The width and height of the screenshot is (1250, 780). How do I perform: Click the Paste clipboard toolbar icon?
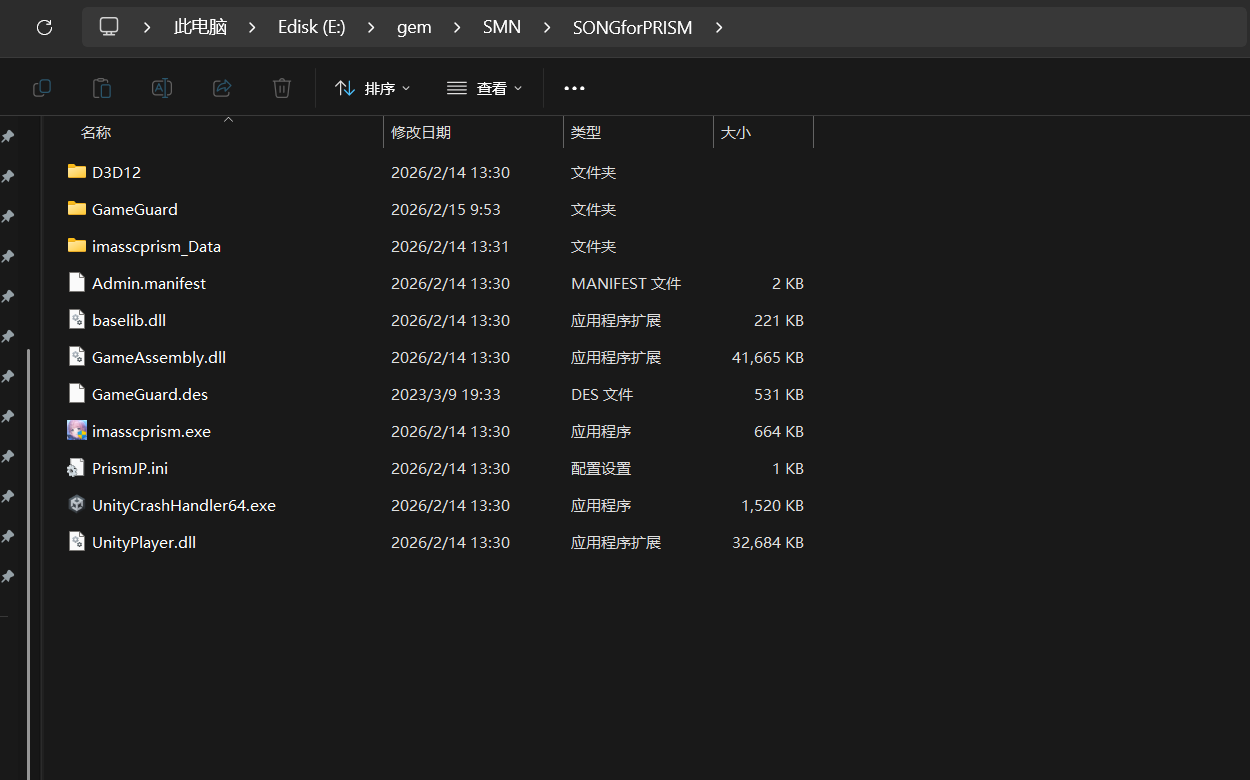tap(102, 88)
